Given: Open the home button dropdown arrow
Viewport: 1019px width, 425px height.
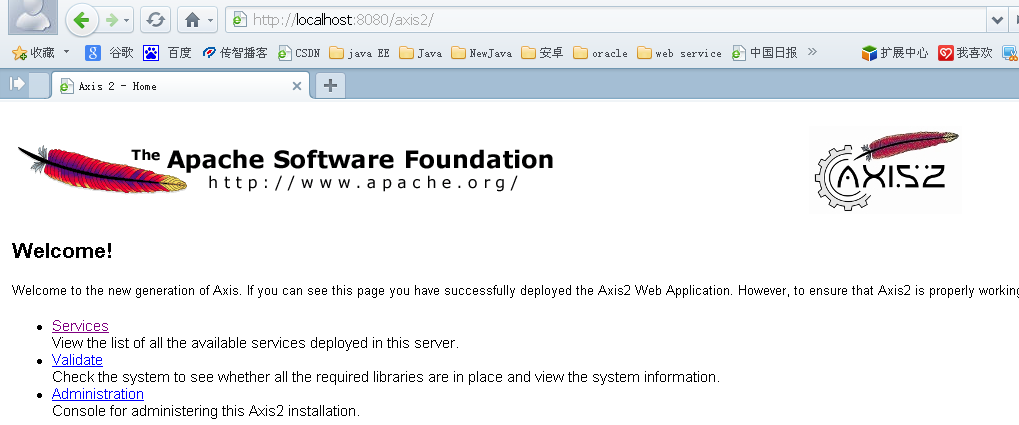Looking at the screenshot, I should (x=211, y=21).
